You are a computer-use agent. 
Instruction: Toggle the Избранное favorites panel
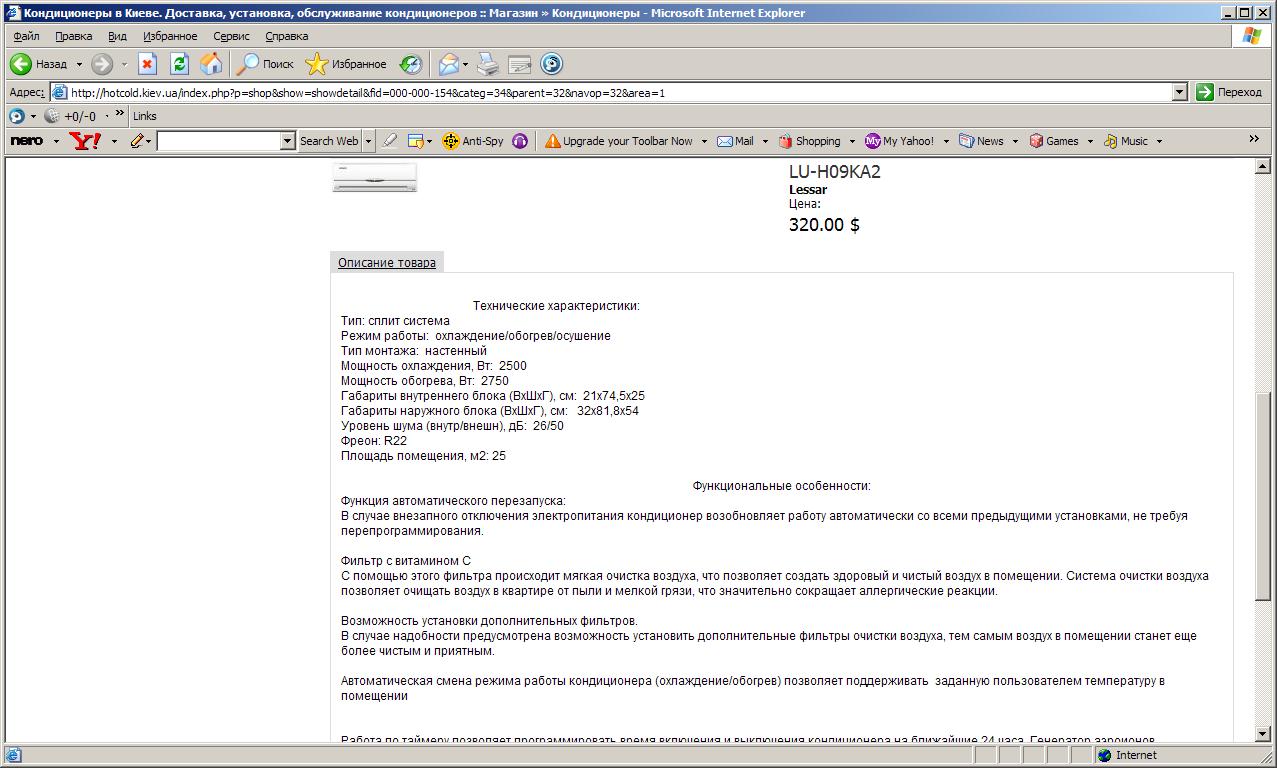(x=346, y=64)
